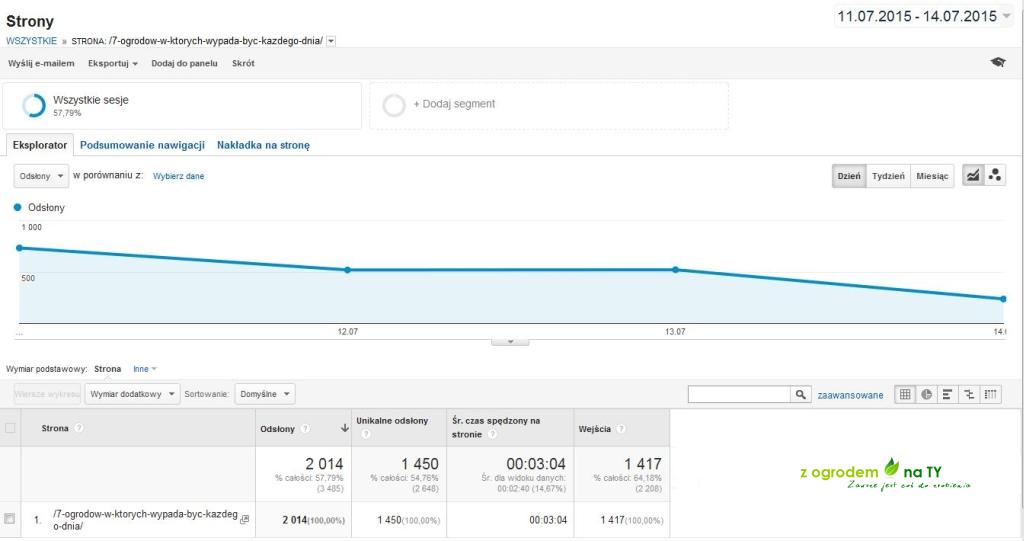The height and width of the screenshot is (541, 1024).
Task: Click the zaawansowane filter link
Action: [850, 395]
